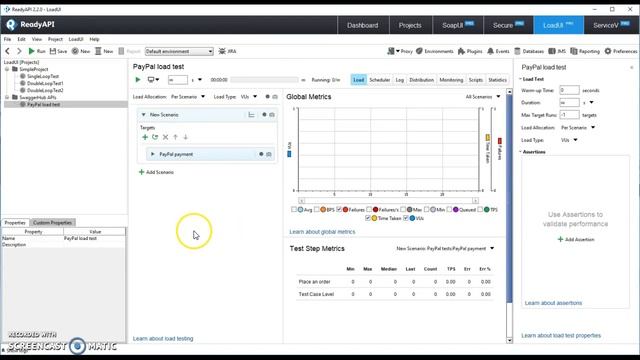
Task: Open the Project menu
Action: (x=55, y=39)
